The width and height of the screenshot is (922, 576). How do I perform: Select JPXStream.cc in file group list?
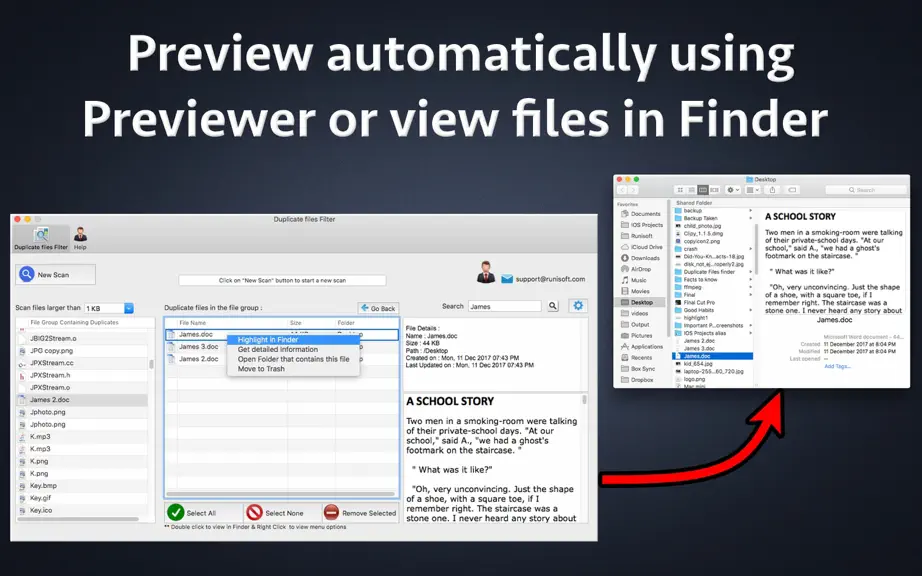pyautogui.click(x=82, y=363)
